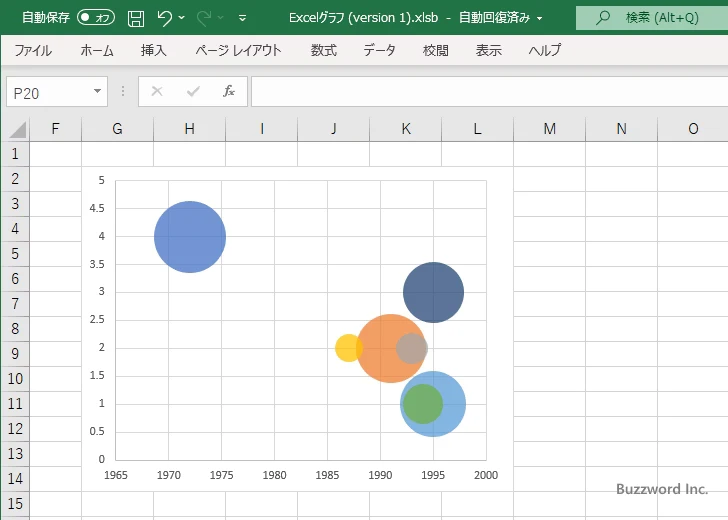728x520 pixels.
Task: Select the light blue bubble behind green
Action: coord(454,404)
